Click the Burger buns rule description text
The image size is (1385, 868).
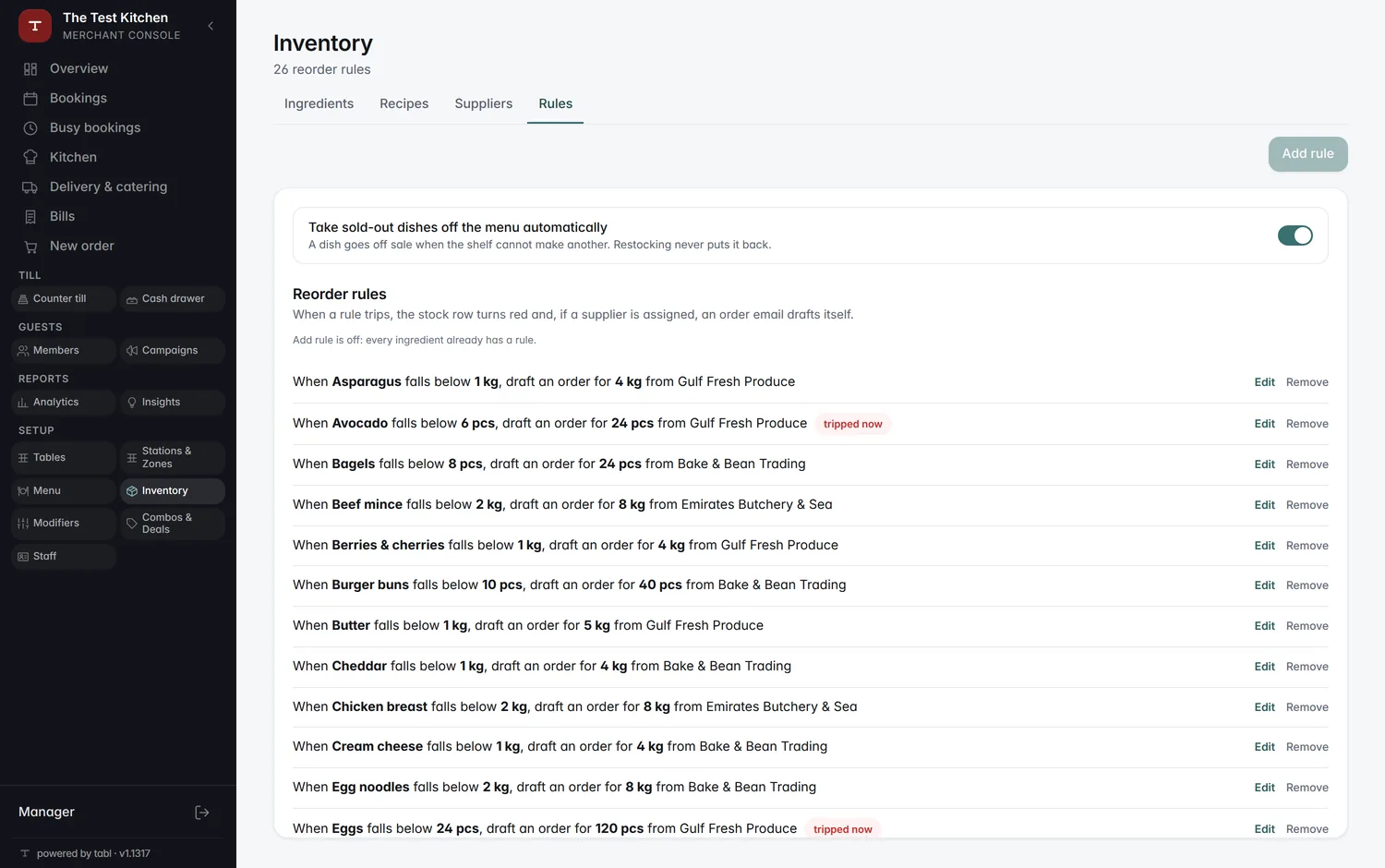(x=570, y=585)
